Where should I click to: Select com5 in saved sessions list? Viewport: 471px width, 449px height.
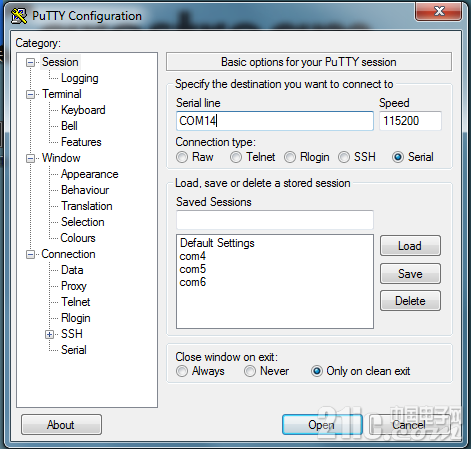click(x=193, y=269)
